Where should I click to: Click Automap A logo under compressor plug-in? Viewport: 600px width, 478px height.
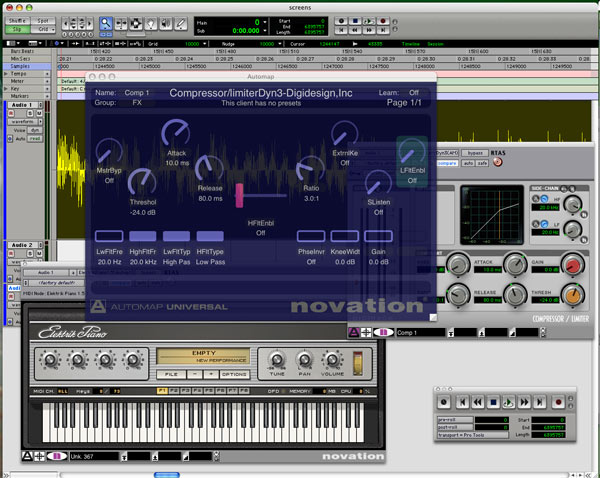click(x=354, y=332)
